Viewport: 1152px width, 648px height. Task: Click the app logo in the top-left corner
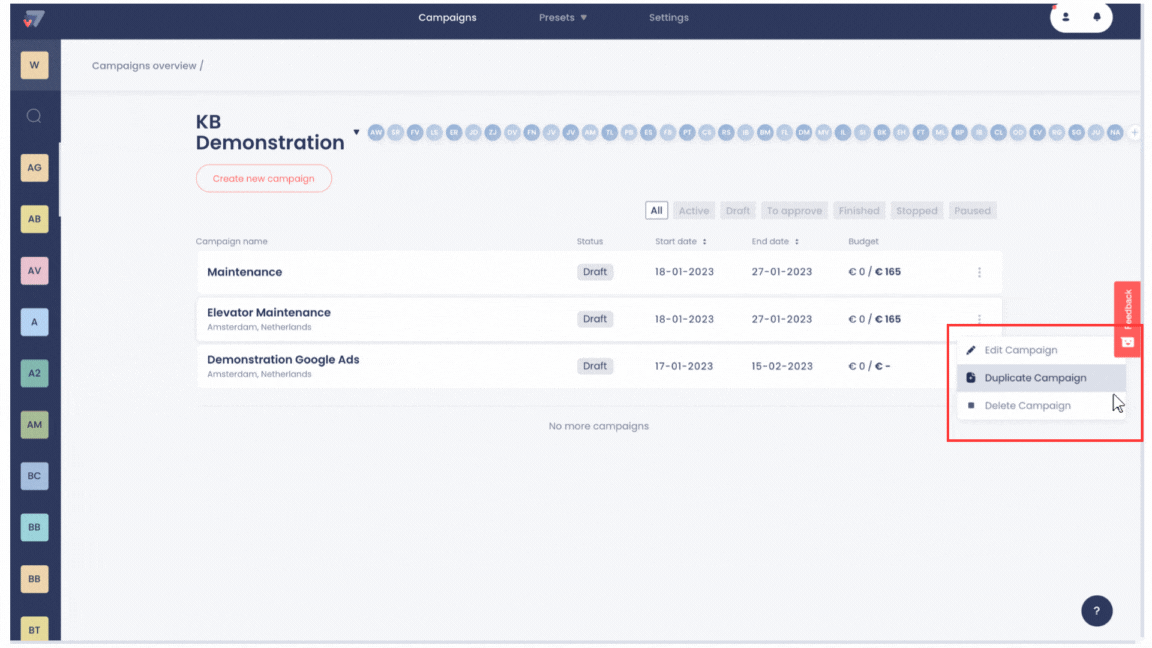pyautogui.click(x=33, y=18)
